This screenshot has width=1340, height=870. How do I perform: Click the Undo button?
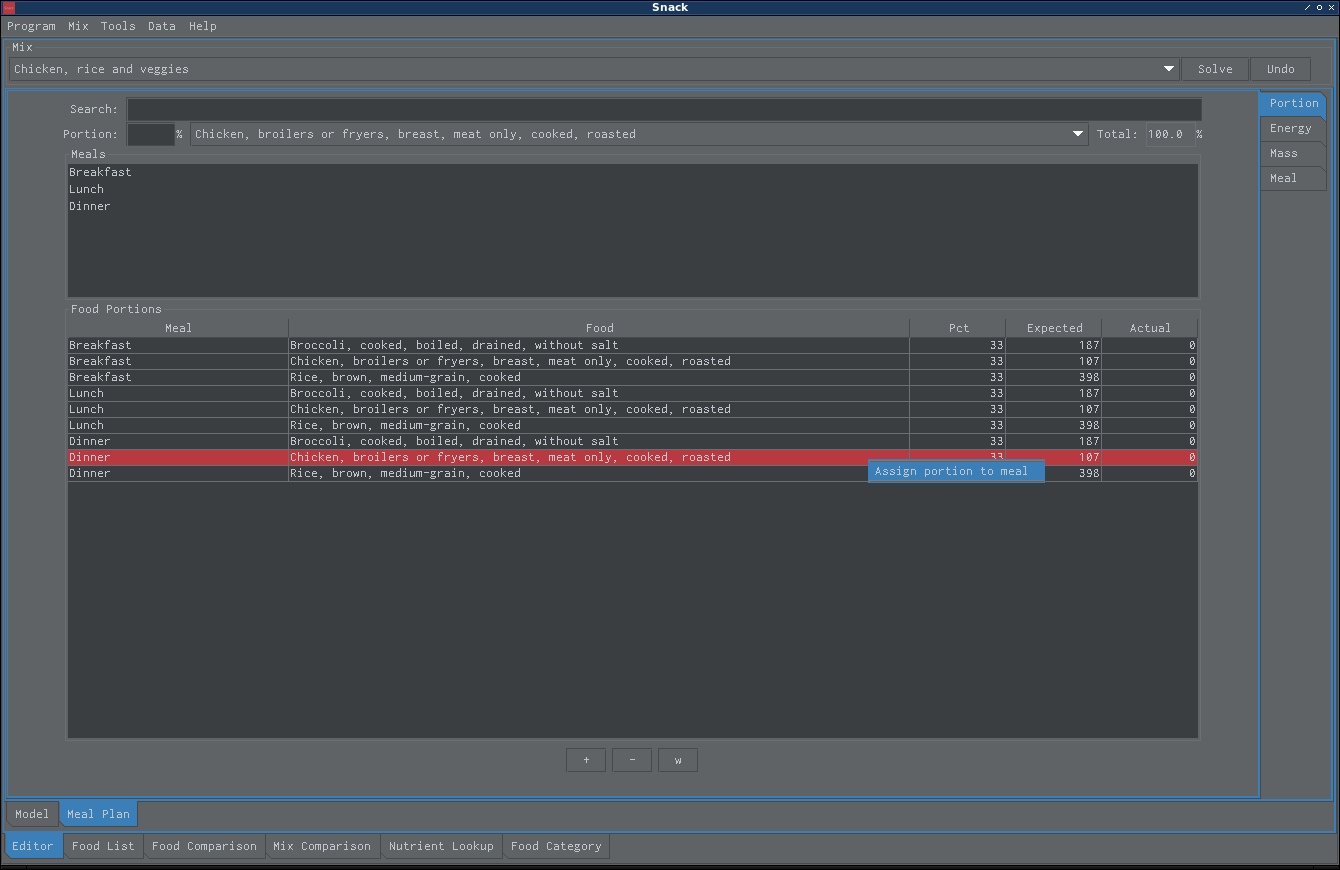tap(1280, 69)
